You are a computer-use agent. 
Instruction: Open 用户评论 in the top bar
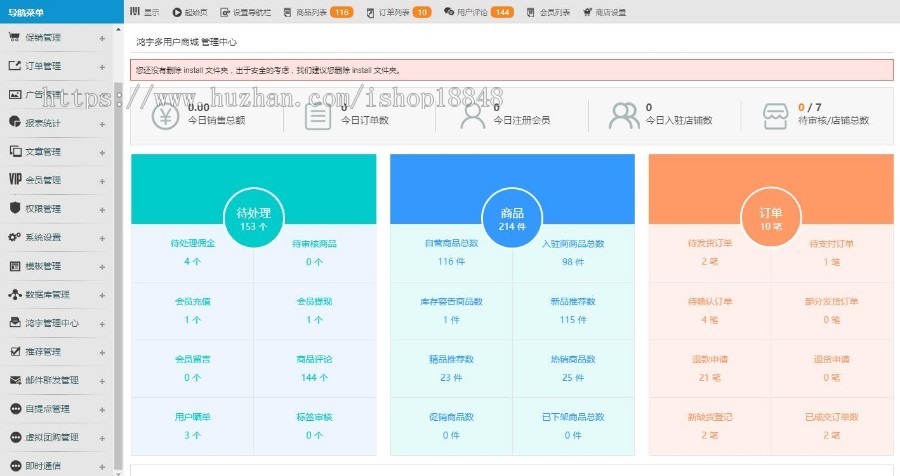[472, 12]
